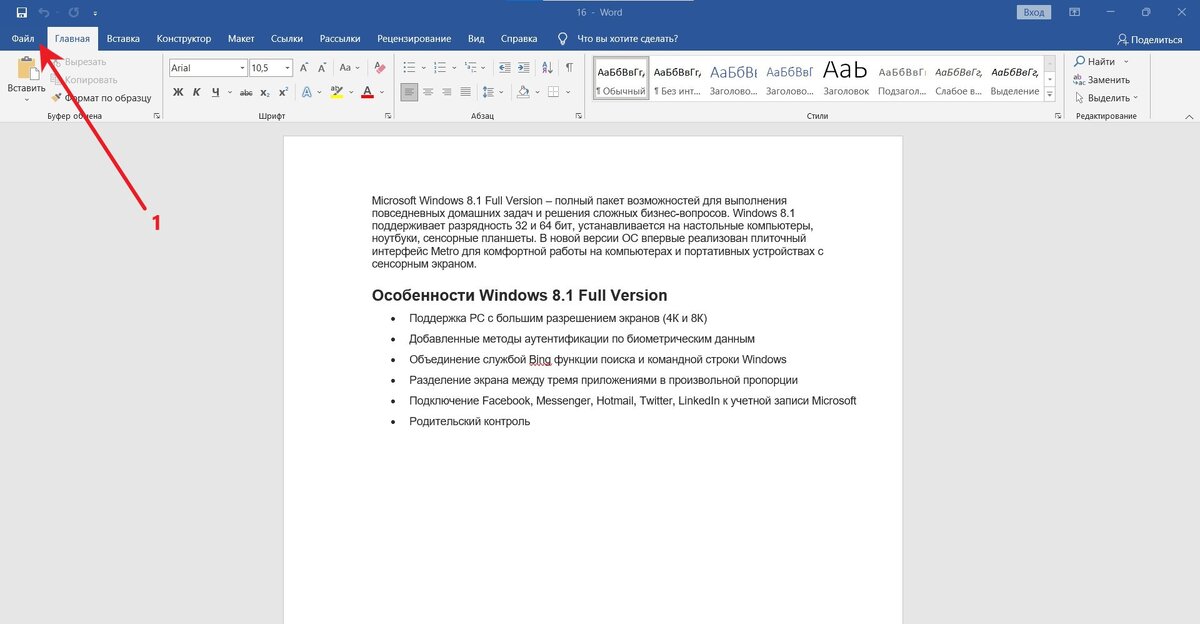The width and height of the screenshot is (1200, 624).
Task: Click the heading 'Особенности Windows 8.1 Full Version'
Action: tap(519, 295)
